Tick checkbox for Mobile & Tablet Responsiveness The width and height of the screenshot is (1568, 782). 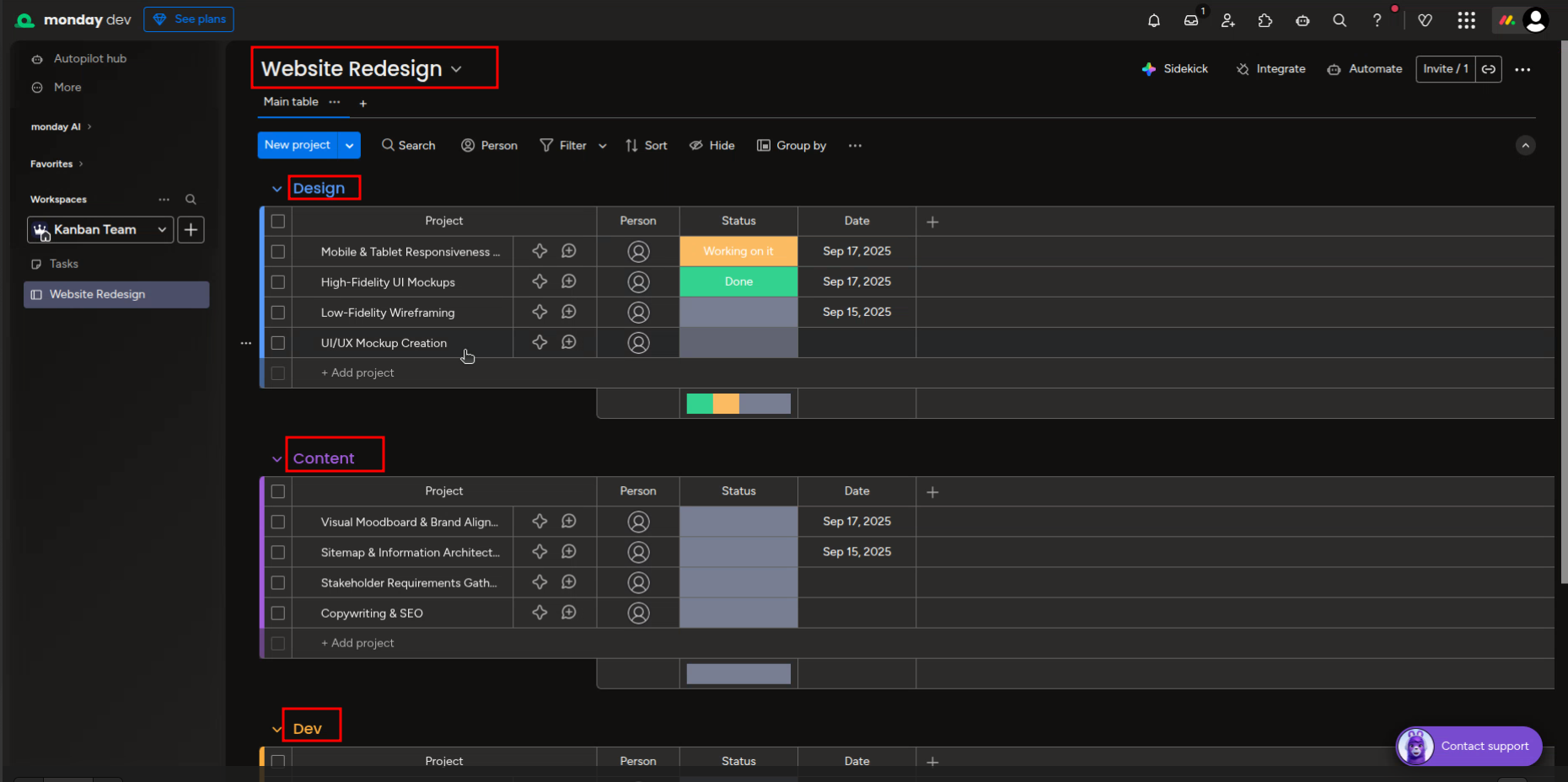(x=278, y=252)
